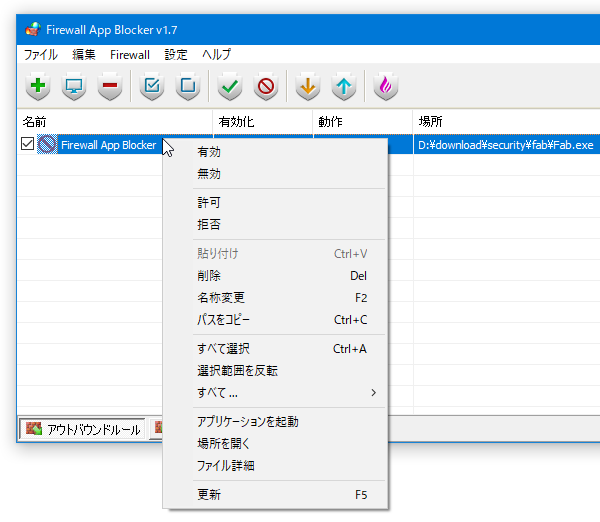This screenshot has height=522, width=600.
Task: Click the blocked icon beside Firewall App Blocker row
Action: pos(47,144)
